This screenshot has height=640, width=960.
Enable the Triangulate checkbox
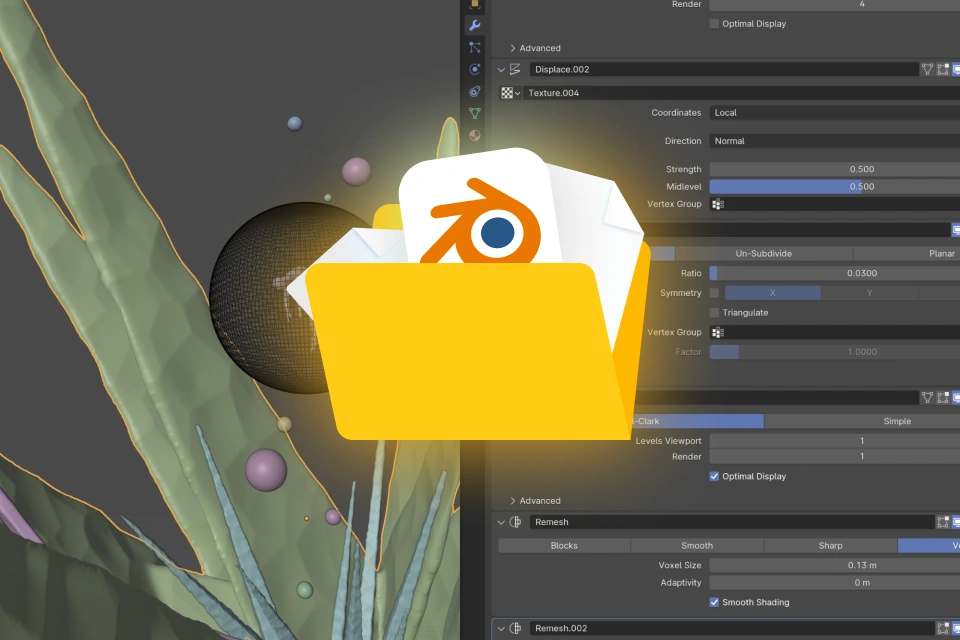coord(714,312)
